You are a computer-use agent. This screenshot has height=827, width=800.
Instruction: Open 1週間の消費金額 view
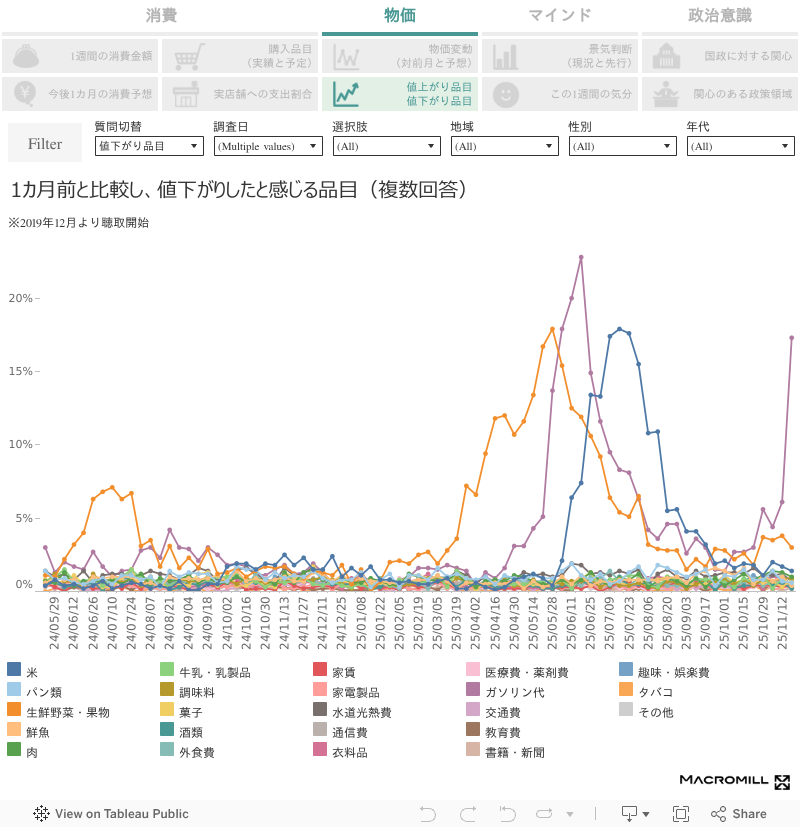pyautogui.click(x=80, y=56)
